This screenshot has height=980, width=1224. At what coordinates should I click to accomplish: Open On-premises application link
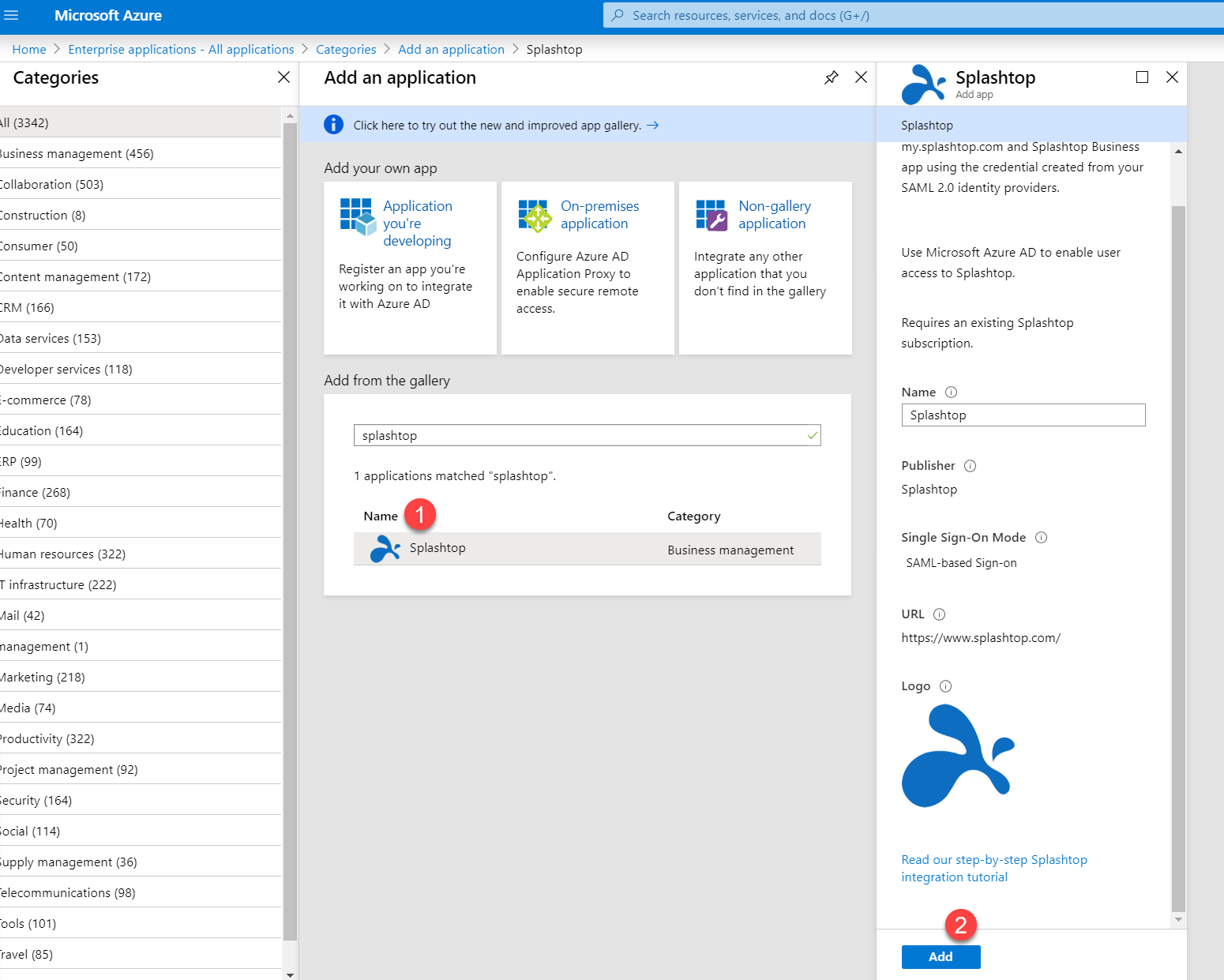[599, 215]
